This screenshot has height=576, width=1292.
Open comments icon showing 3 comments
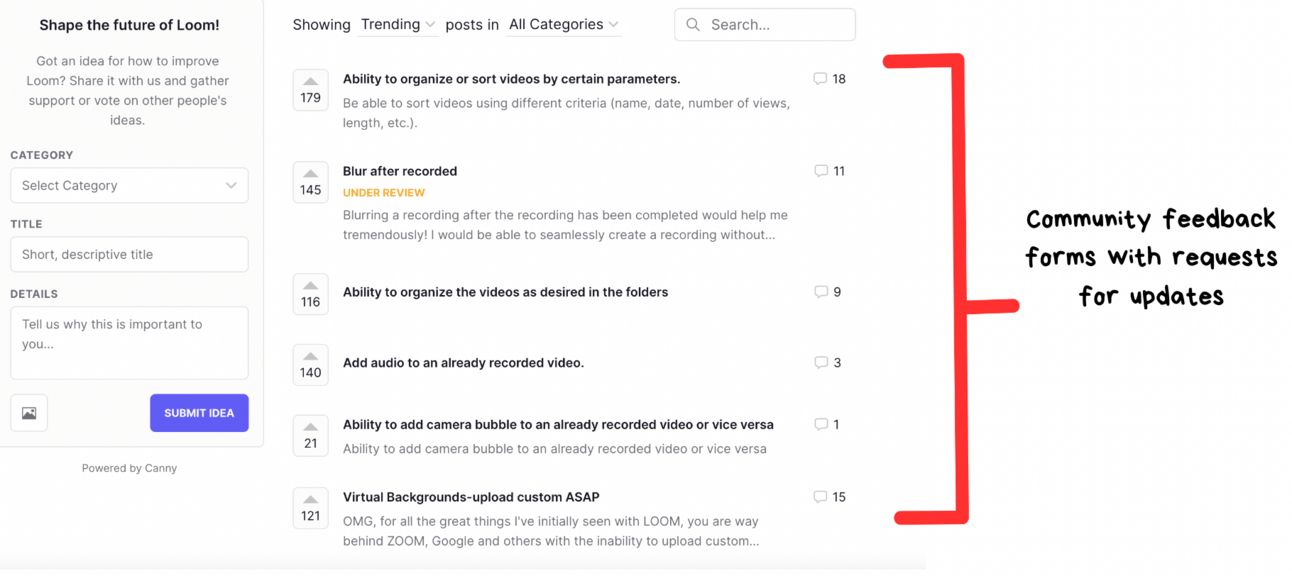coord(820,363)
